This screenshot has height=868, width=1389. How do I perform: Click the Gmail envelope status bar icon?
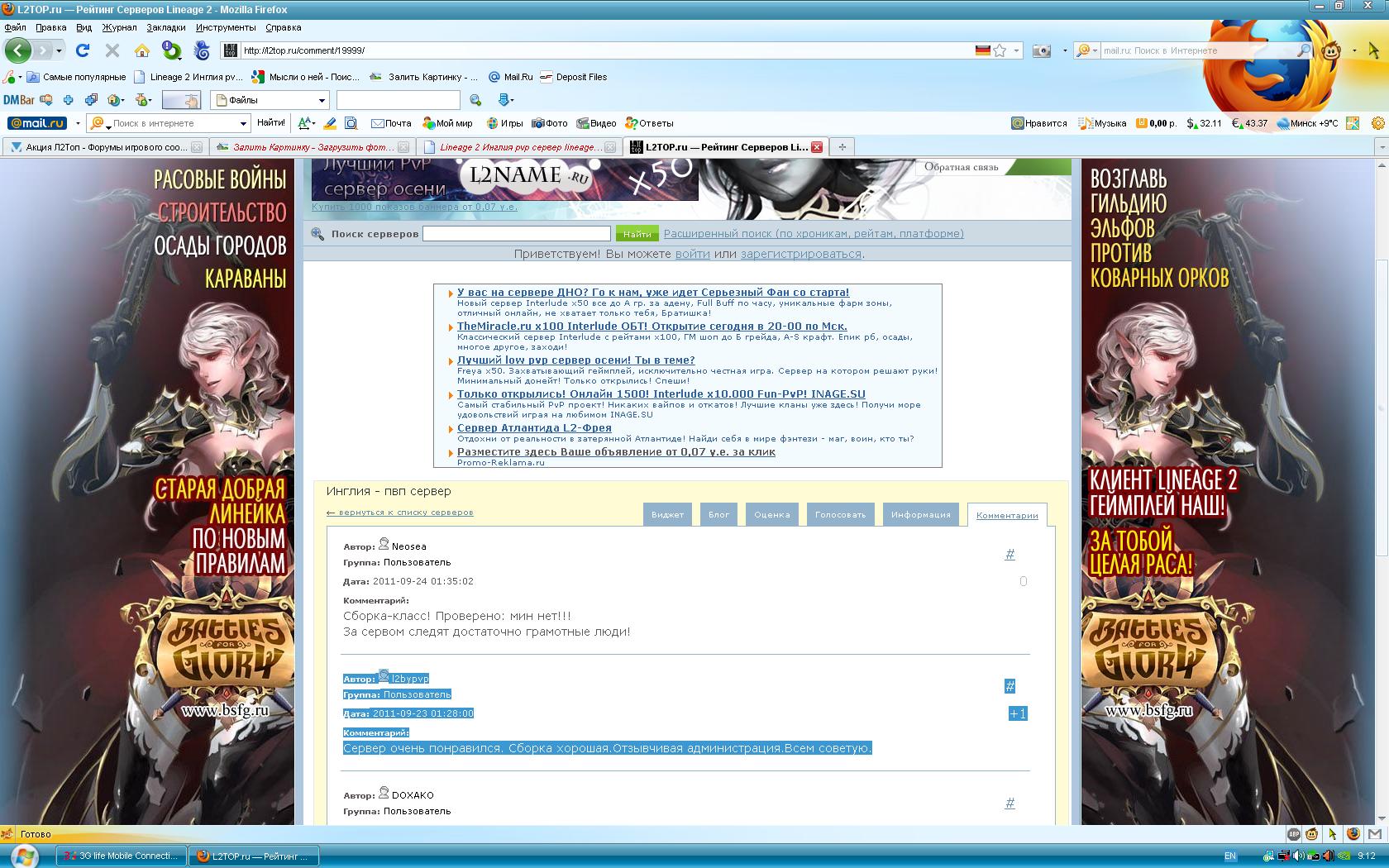1374,834
